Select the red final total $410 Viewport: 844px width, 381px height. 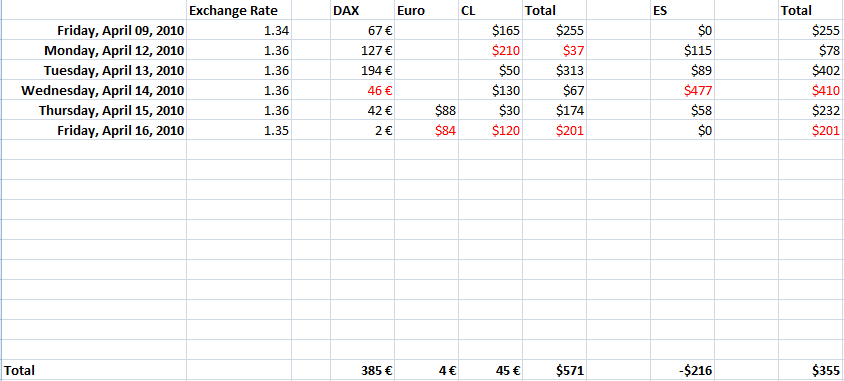811,90
